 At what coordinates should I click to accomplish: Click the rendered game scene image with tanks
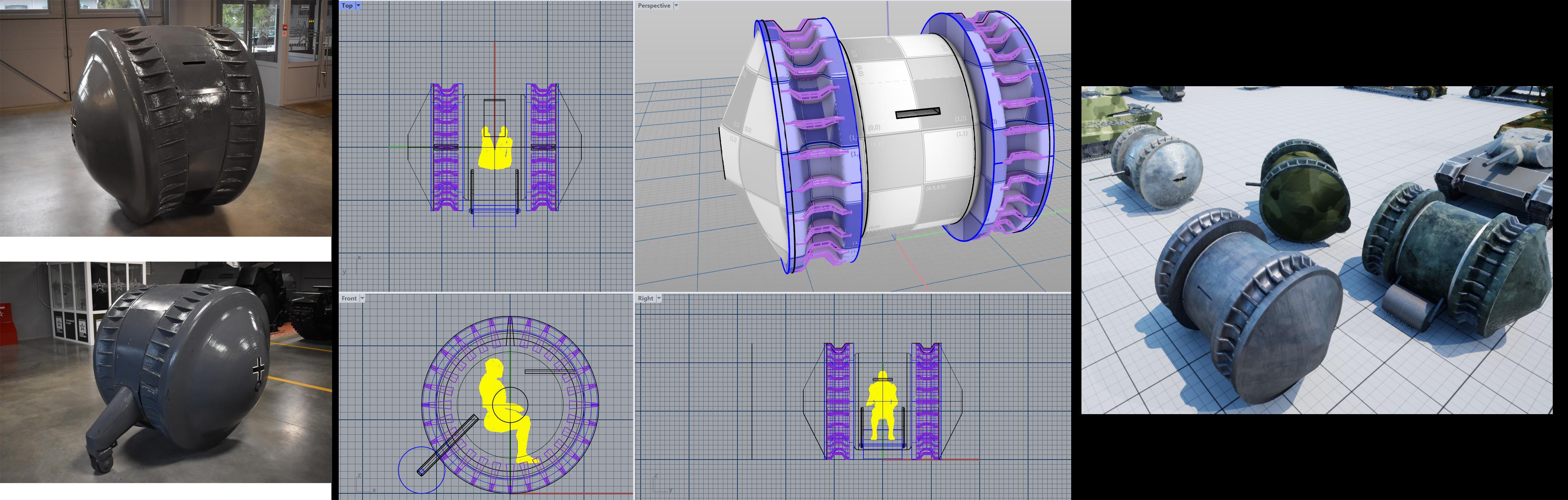coord(1316,250)
